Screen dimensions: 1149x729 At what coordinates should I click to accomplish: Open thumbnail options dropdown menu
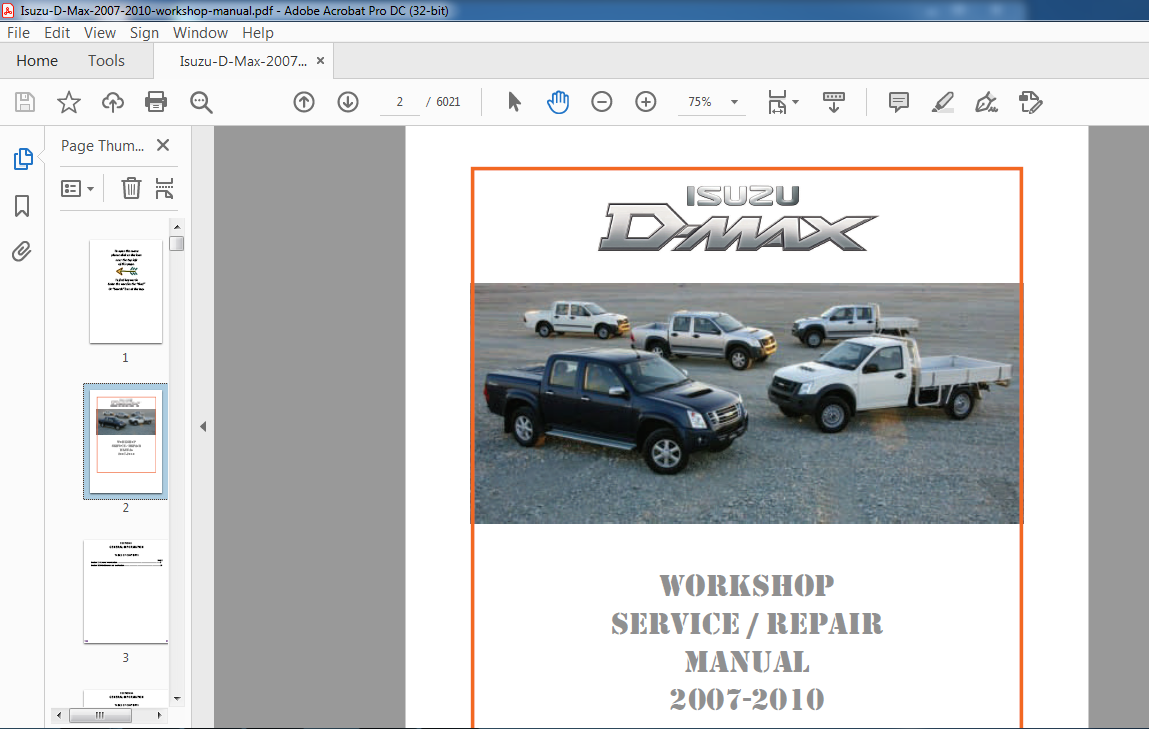click(77, 189)
